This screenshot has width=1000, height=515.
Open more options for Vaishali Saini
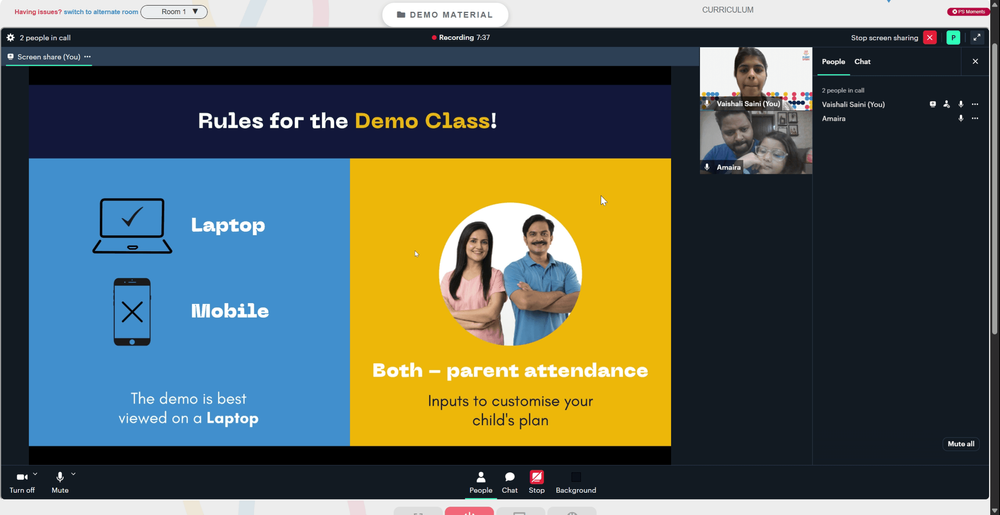(974, 104)
